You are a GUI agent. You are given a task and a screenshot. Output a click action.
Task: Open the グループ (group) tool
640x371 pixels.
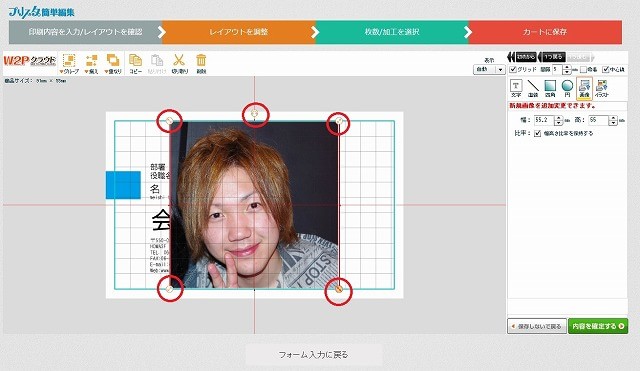pyautogui.click(x=69, y=64)
